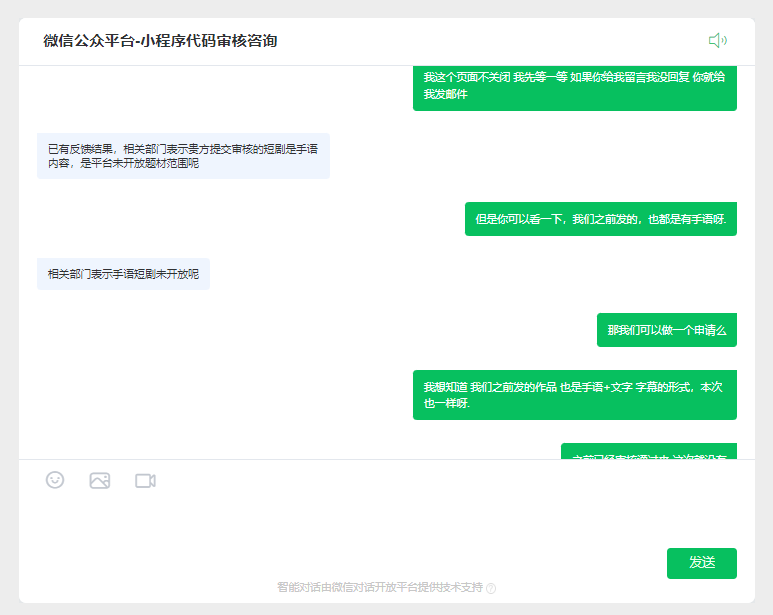Image resolution: width=773 pixels, height=615 pixels.
Task: Open the help question mark icon
Action: (x=491, y=588)
